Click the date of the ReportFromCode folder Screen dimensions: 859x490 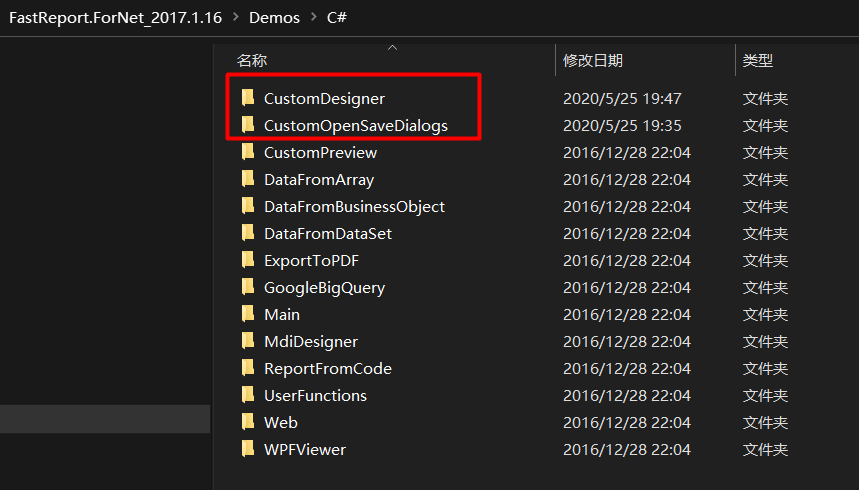pyautogui.click(x=627, y=368)
